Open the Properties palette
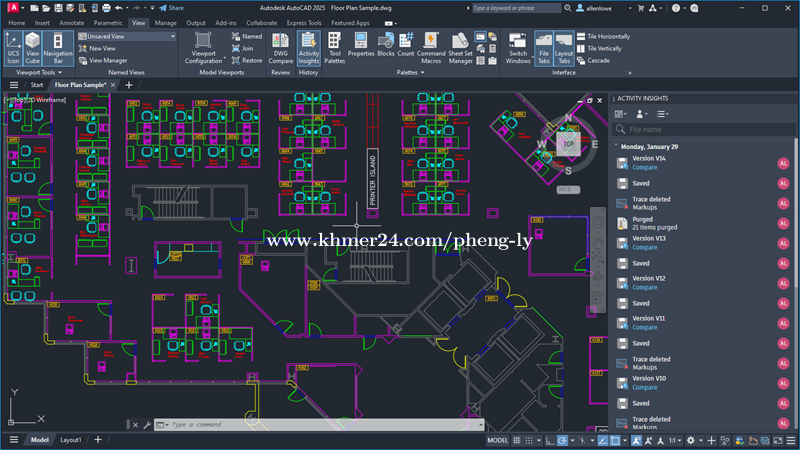Screen dimensions: 800x450 (x=361, y=44)
